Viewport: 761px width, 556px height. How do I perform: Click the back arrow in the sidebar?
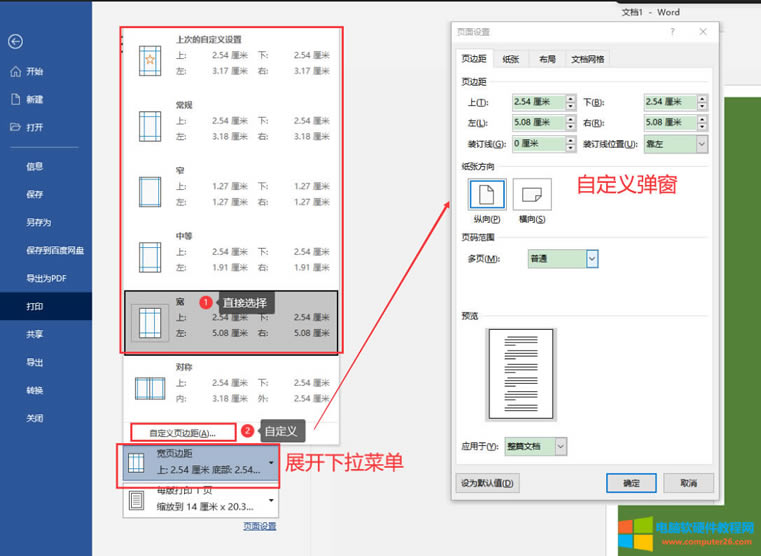(x=16, y=41)
